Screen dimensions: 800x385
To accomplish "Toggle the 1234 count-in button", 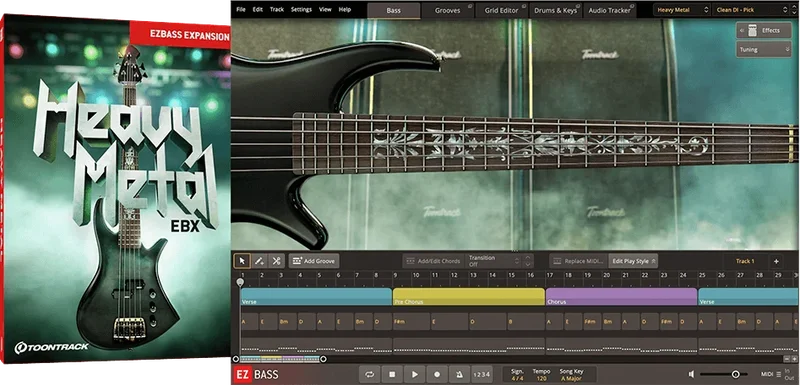I will tap(481, 375).
